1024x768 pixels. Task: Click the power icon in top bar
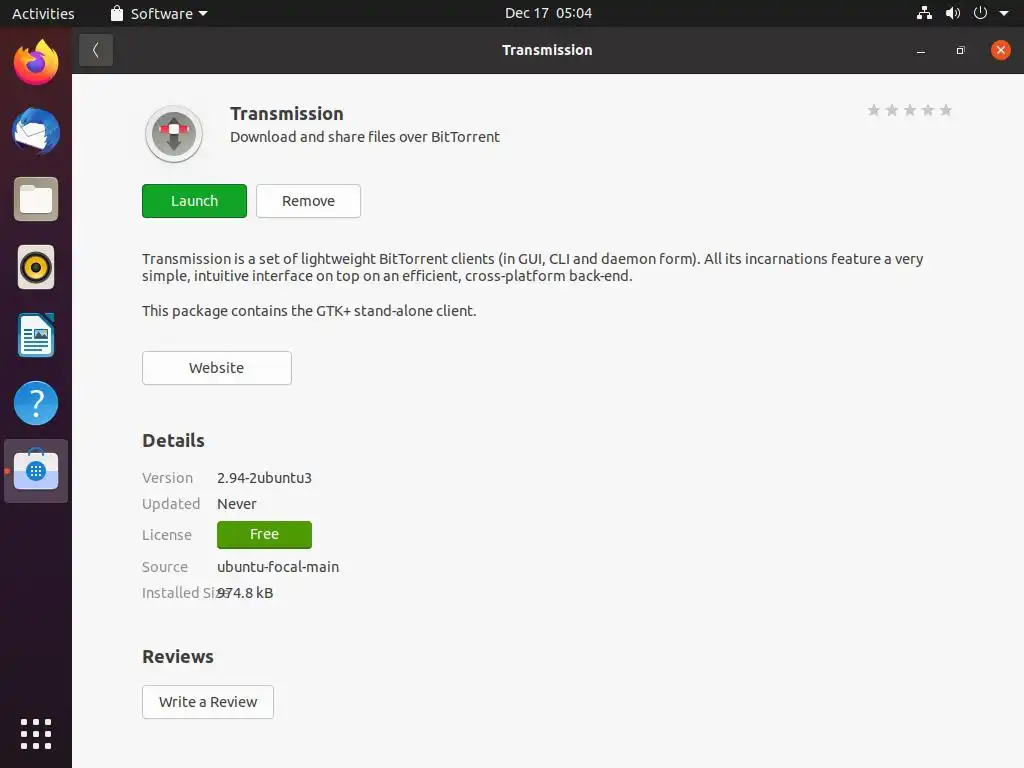click(x=980, y=13)
